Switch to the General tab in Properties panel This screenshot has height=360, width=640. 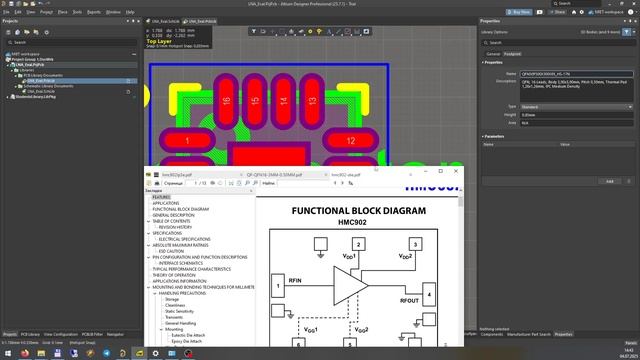(x=493, y=54)
